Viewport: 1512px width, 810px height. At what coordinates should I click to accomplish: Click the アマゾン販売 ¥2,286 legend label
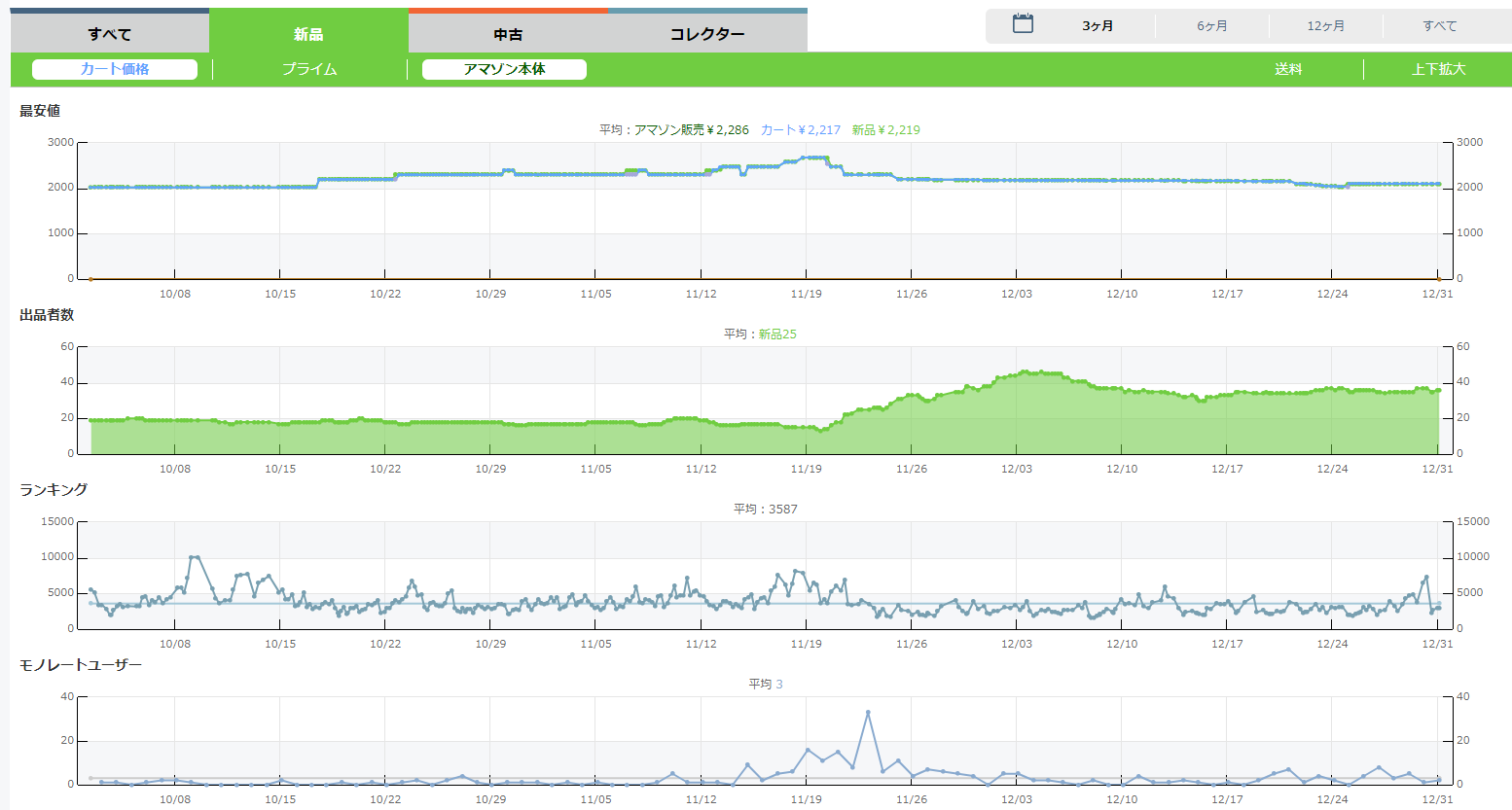pos(691,129)
